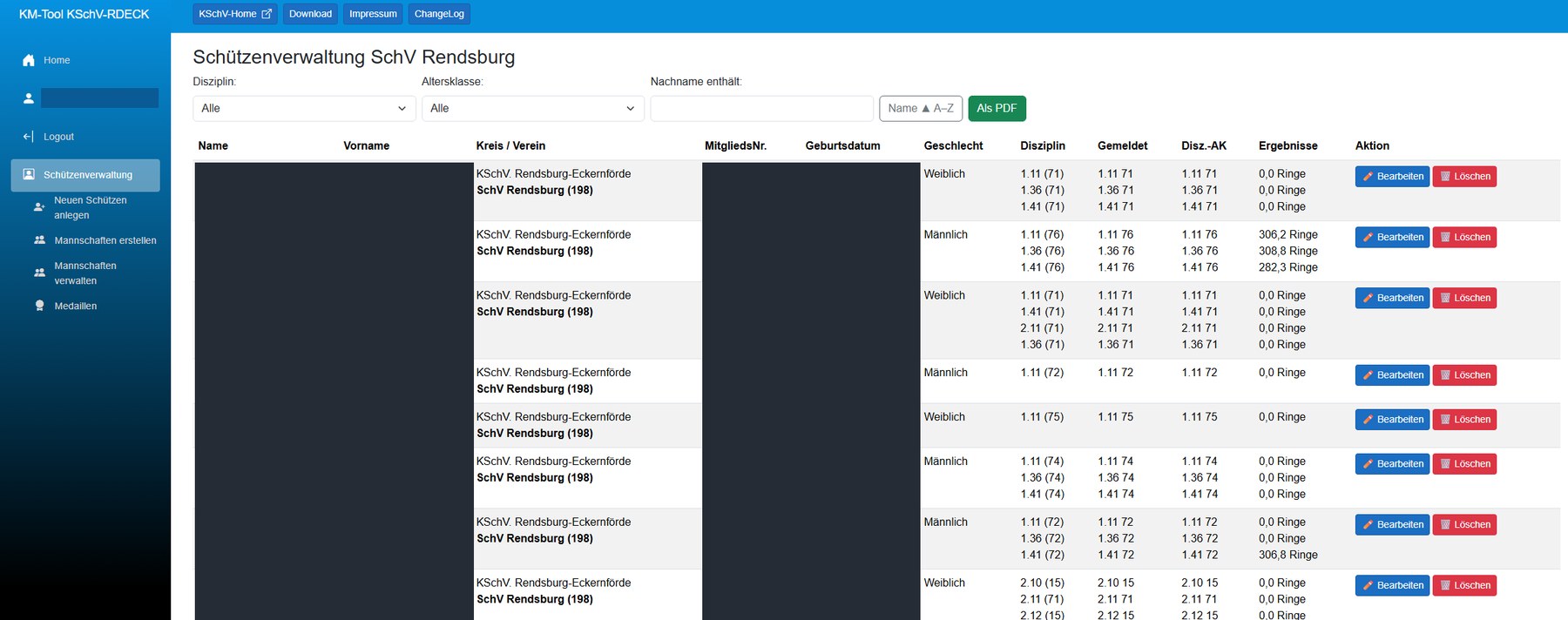Screen dimensions: 1568x620
Task: Open Schützenverwaltung sidebar section
Action: [85, 175]
